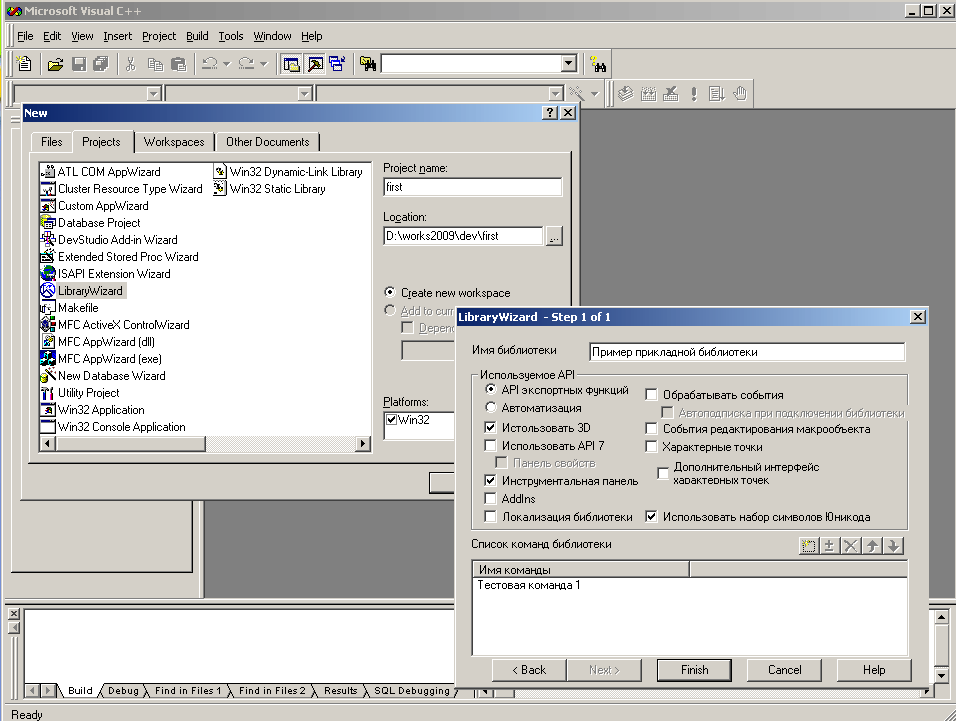
Task: Click the Open file folder icon
Action: 55,64
